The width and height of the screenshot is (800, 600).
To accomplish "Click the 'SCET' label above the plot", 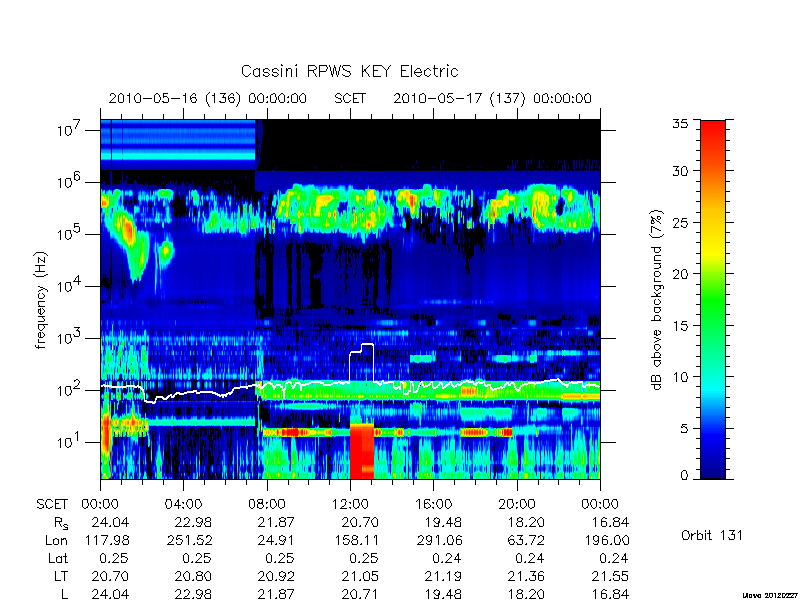I will point(350,98).
